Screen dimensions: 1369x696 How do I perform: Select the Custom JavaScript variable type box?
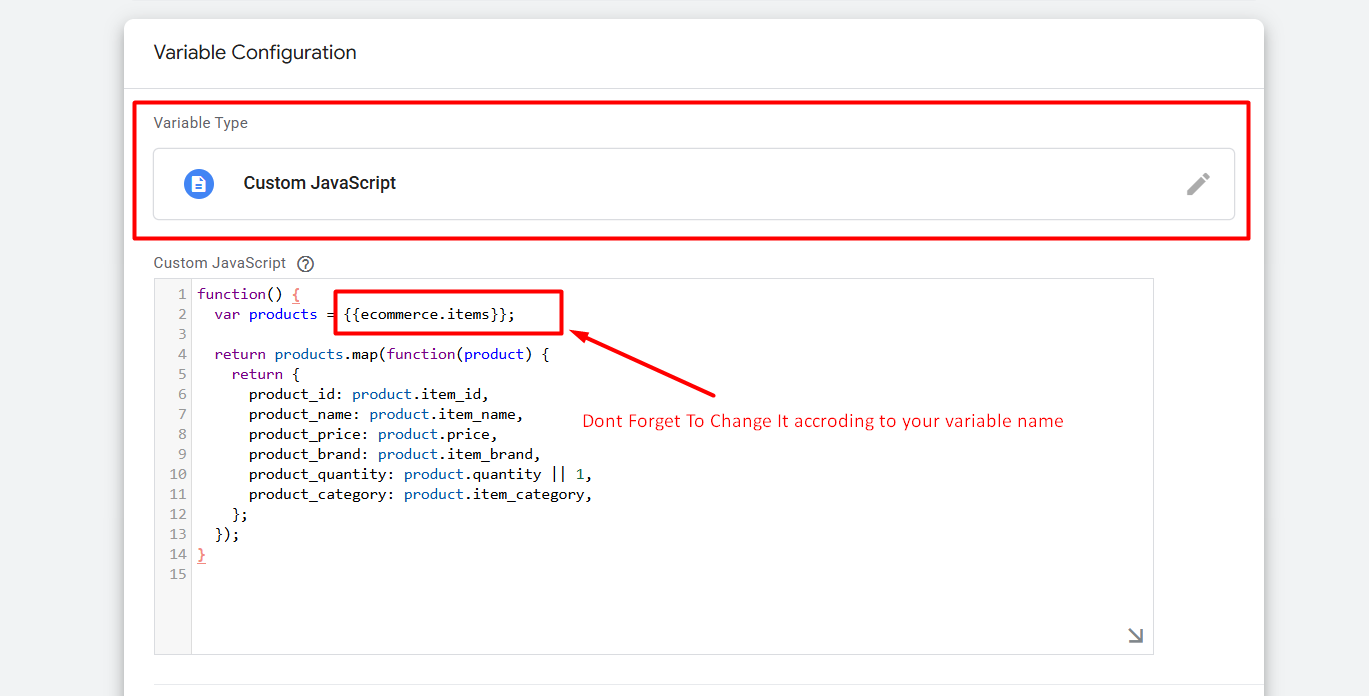tap(692, 184)
